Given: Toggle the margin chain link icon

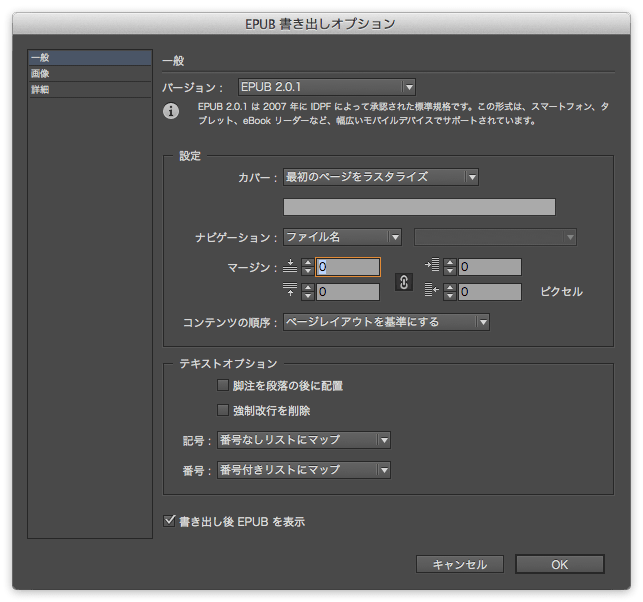Looking at the screenshot, I should (404, 282).
